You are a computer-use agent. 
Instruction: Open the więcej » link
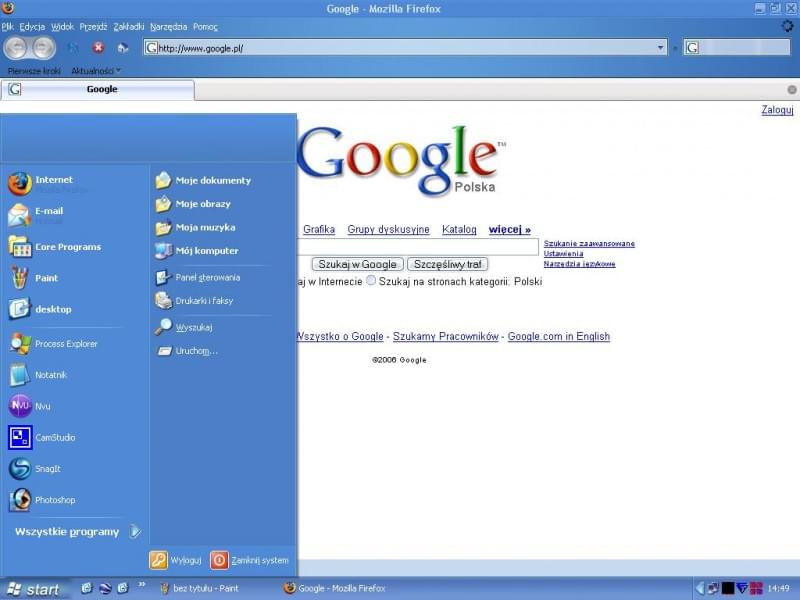click(509, 229)
